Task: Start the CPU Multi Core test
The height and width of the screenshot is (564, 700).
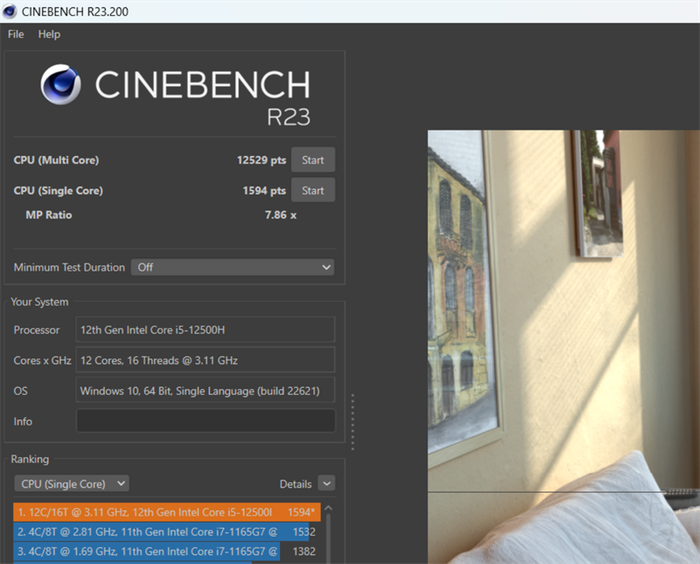Action: [313, 160]
